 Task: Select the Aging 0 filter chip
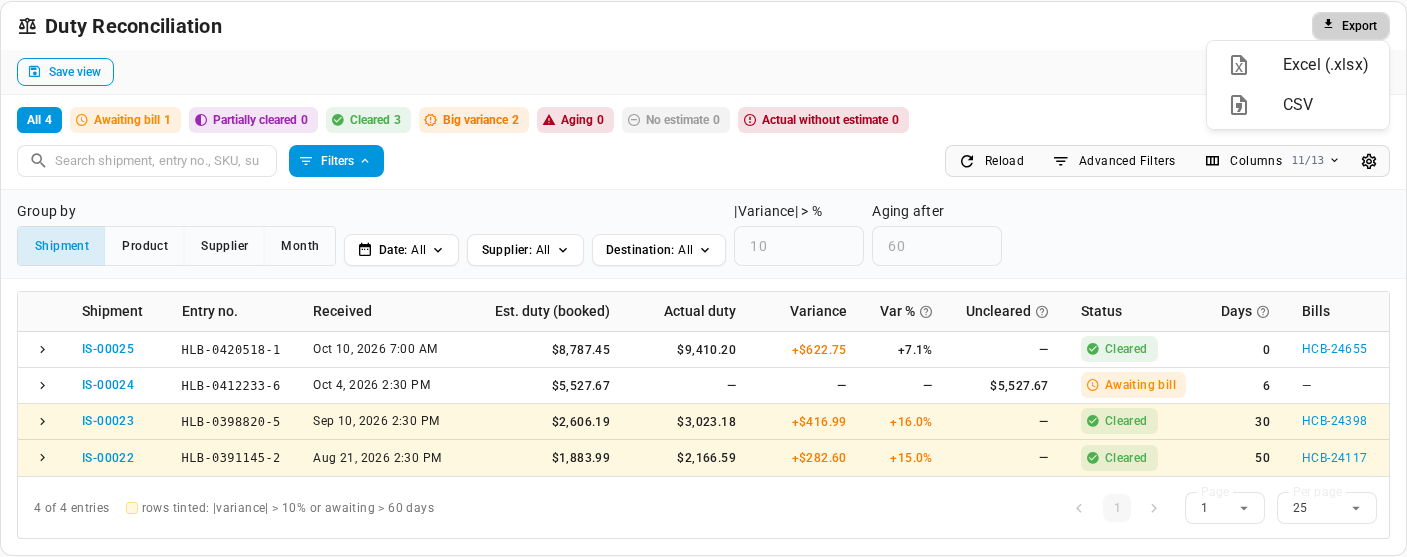click(575, 120)
